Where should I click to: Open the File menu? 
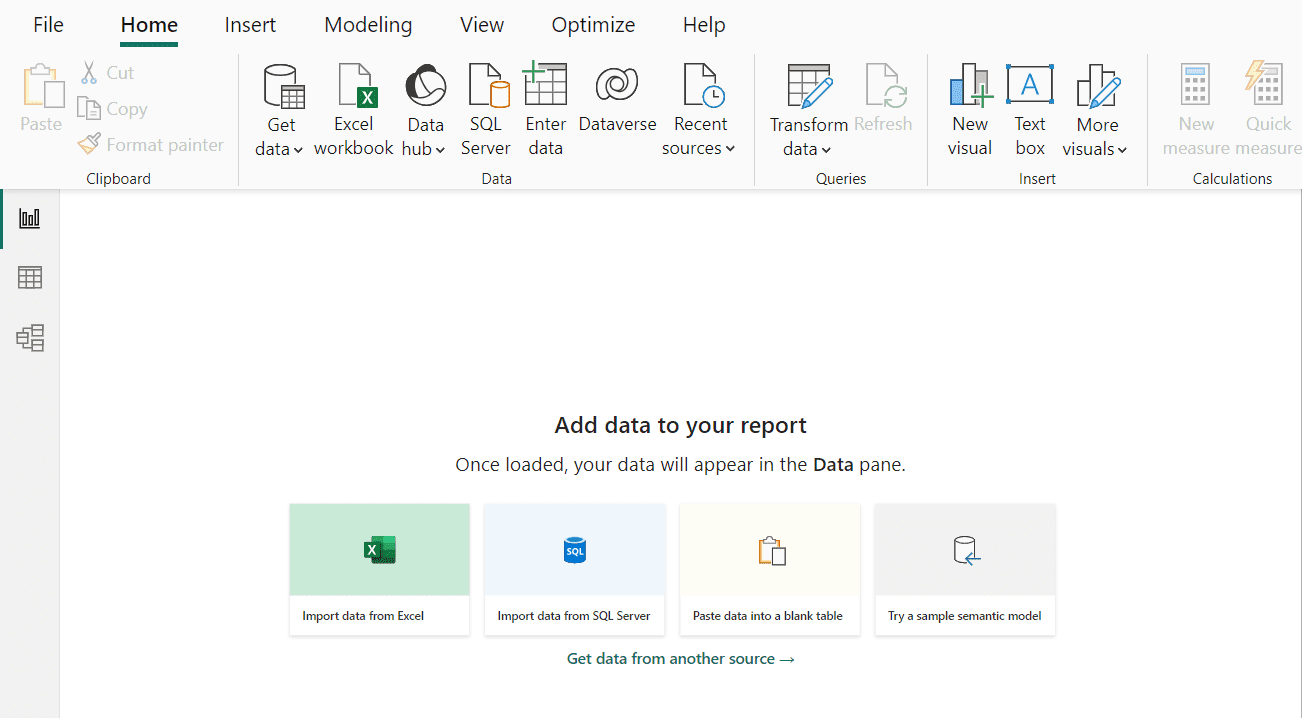tap(48, 25)
